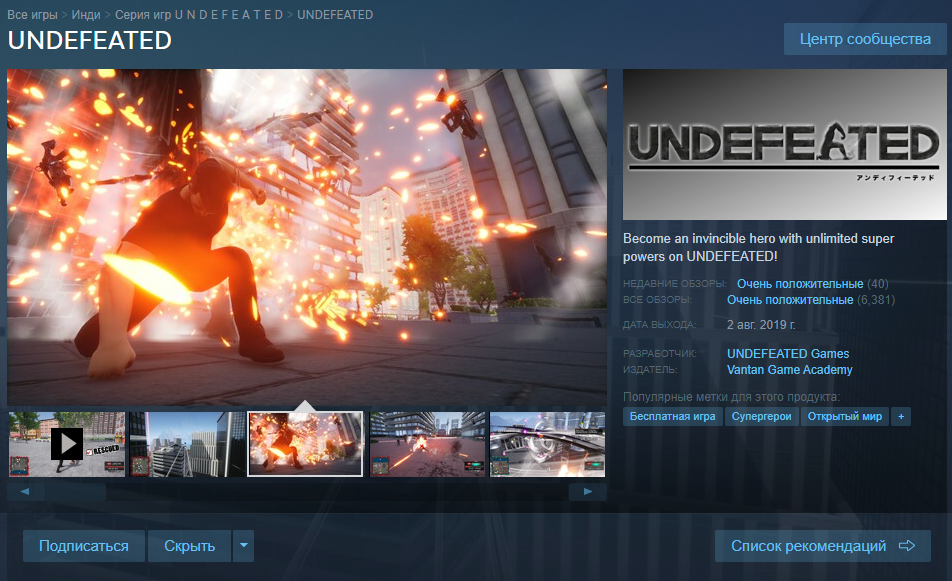Go to Инди breadcrumb link
The image size is (952, 581).
pos(86,15)
